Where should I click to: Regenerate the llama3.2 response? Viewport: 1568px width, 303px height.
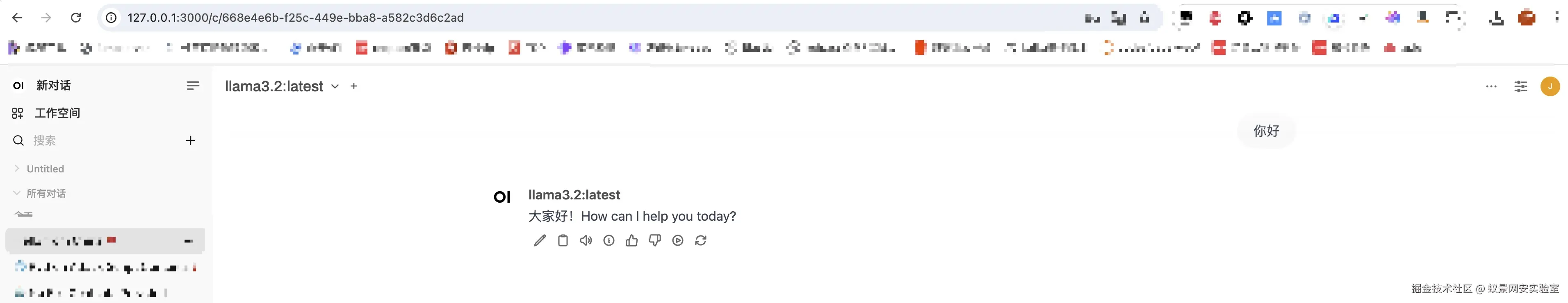click(x=701, y=241)
